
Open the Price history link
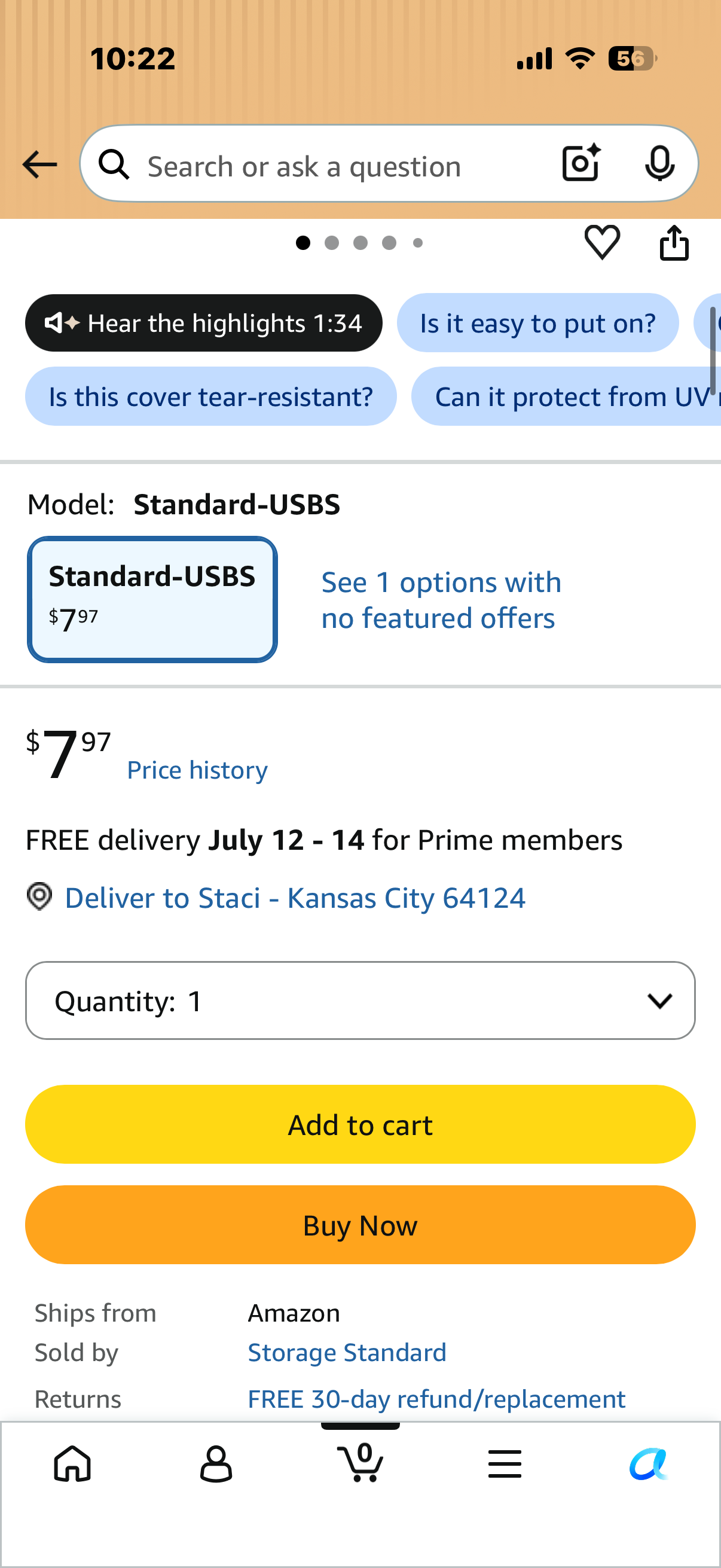[x=197, y=770]
